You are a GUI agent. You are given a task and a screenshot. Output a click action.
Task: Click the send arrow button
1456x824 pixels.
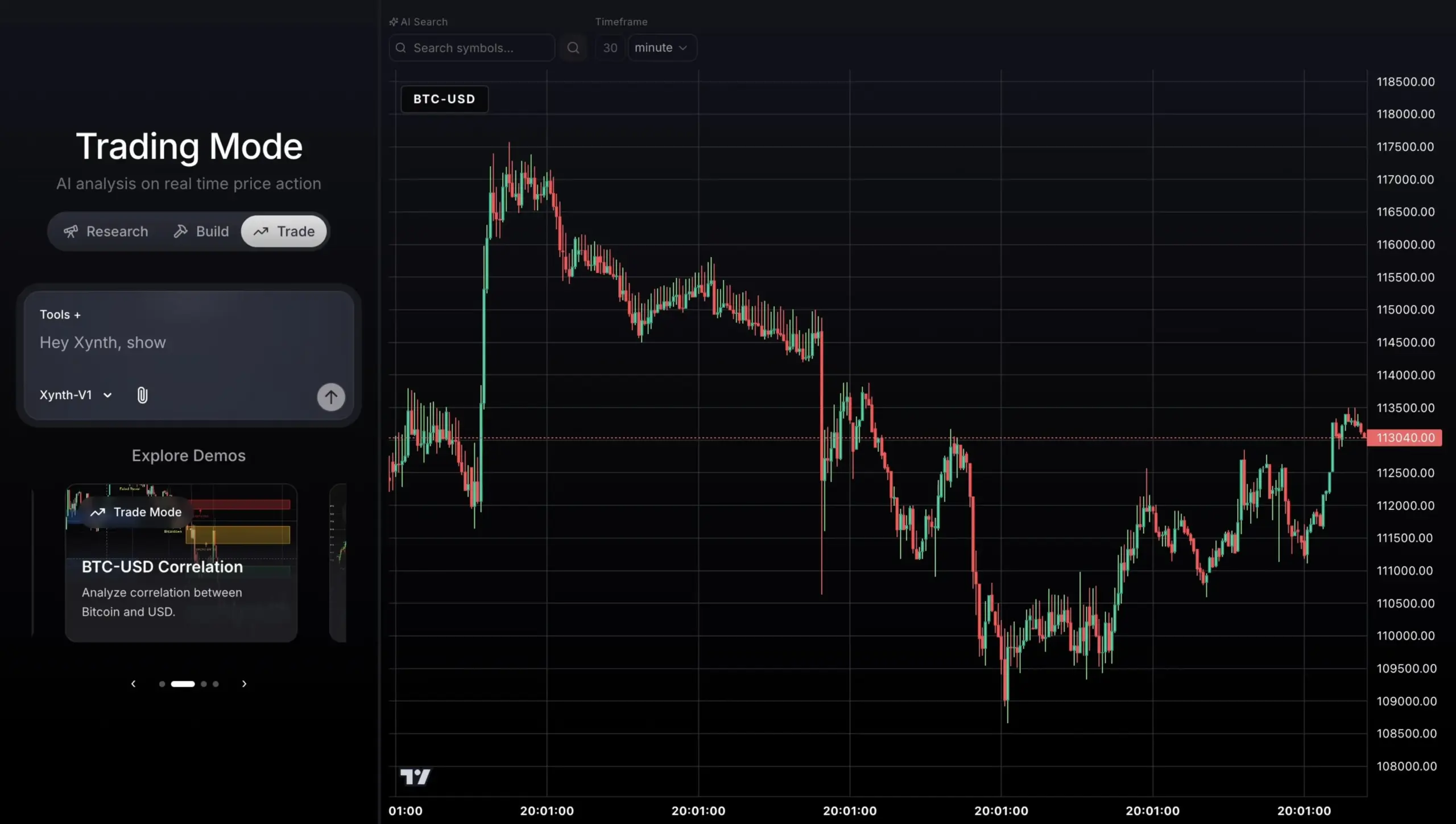coord(330,397)
